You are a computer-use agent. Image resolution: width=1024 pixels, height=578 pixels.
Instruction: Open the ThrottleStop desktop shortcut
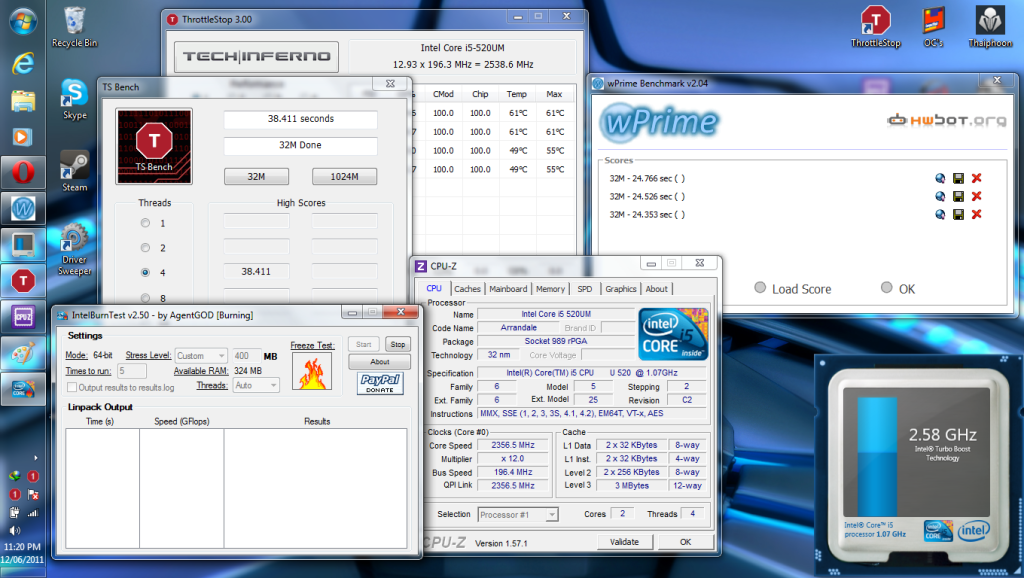(x=876, y=27)
